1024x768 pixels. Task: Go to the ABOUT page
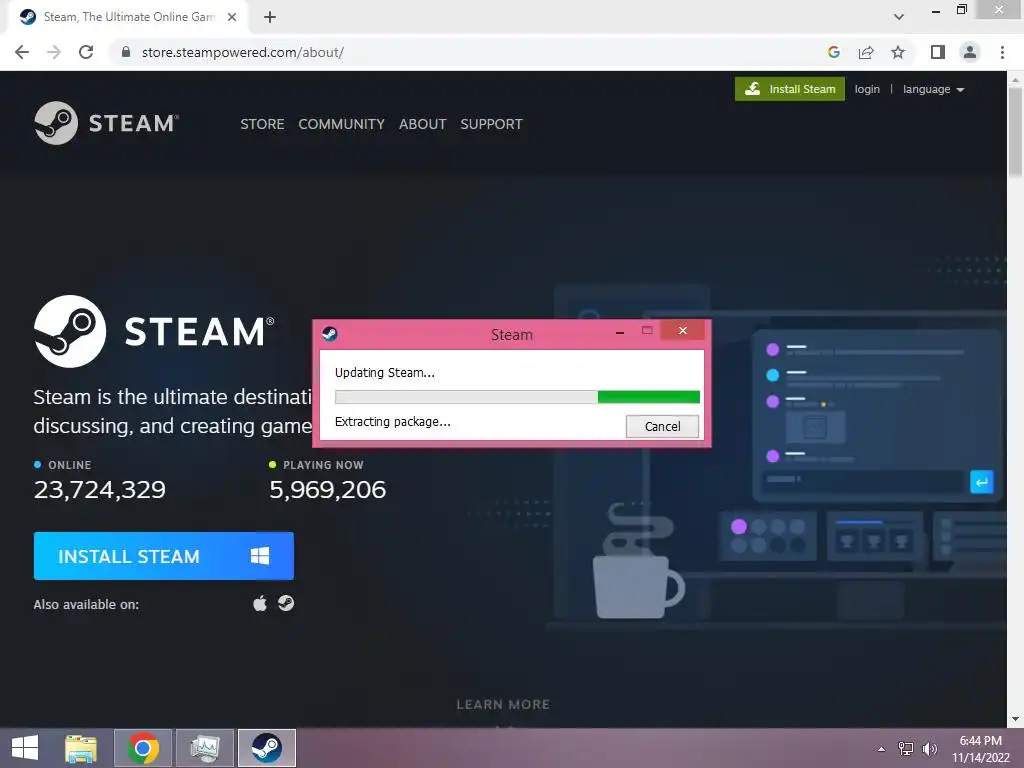[423, 124]
